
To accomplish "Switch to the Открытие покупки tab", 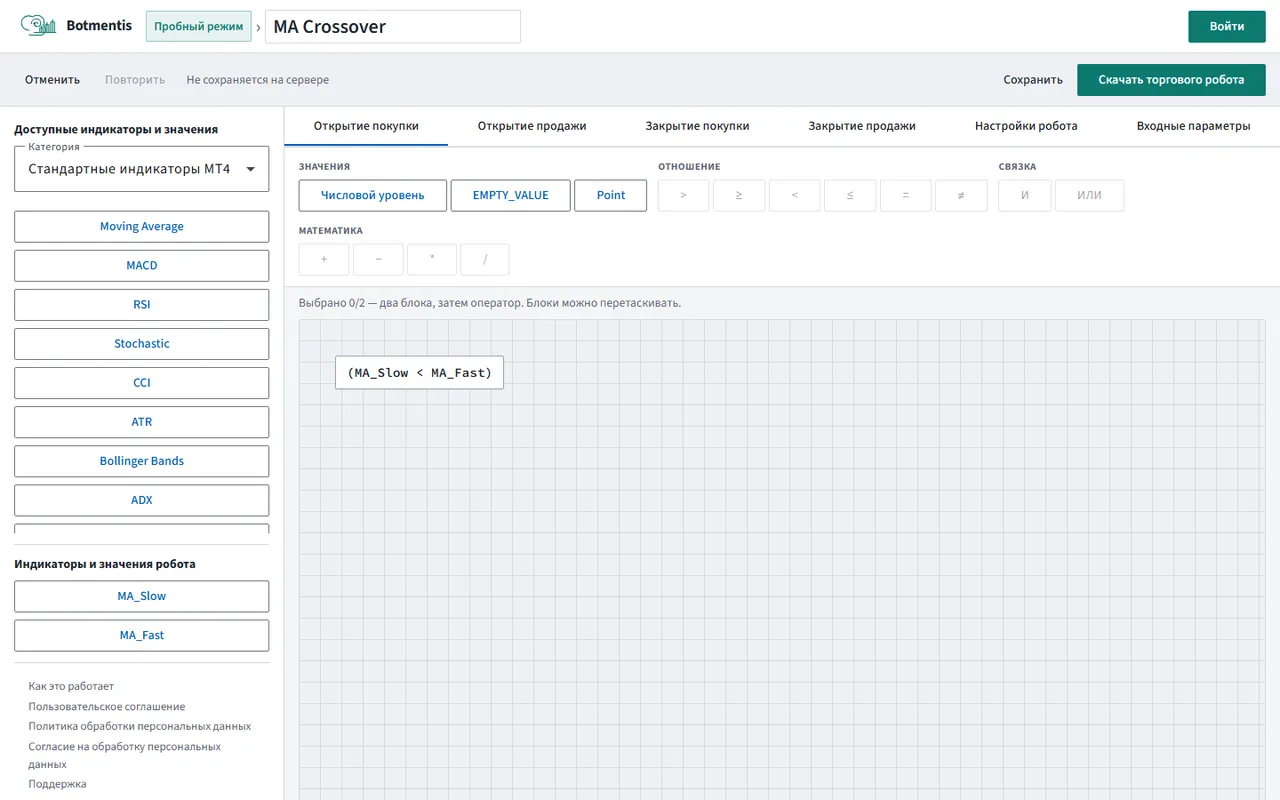I will (366, 126).
